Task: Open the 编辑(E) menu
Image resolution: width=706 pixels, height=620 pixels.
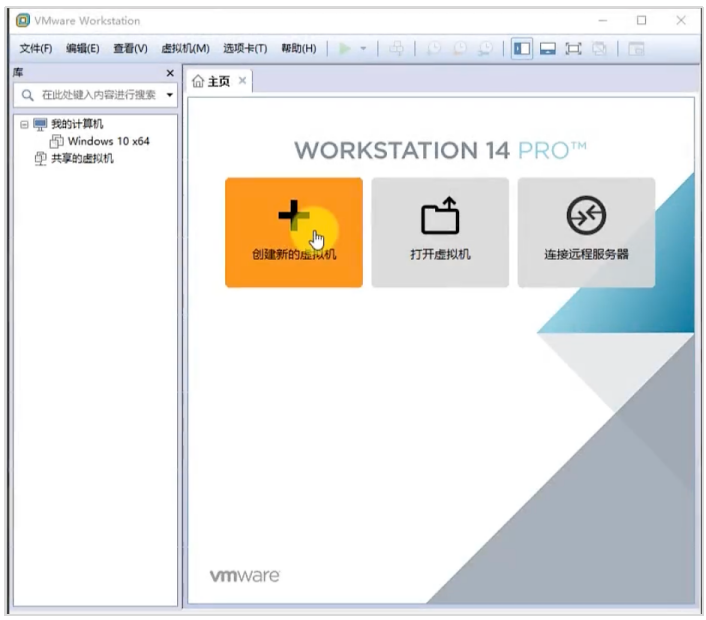Action: pyautogui.click(x=82, y=48)
